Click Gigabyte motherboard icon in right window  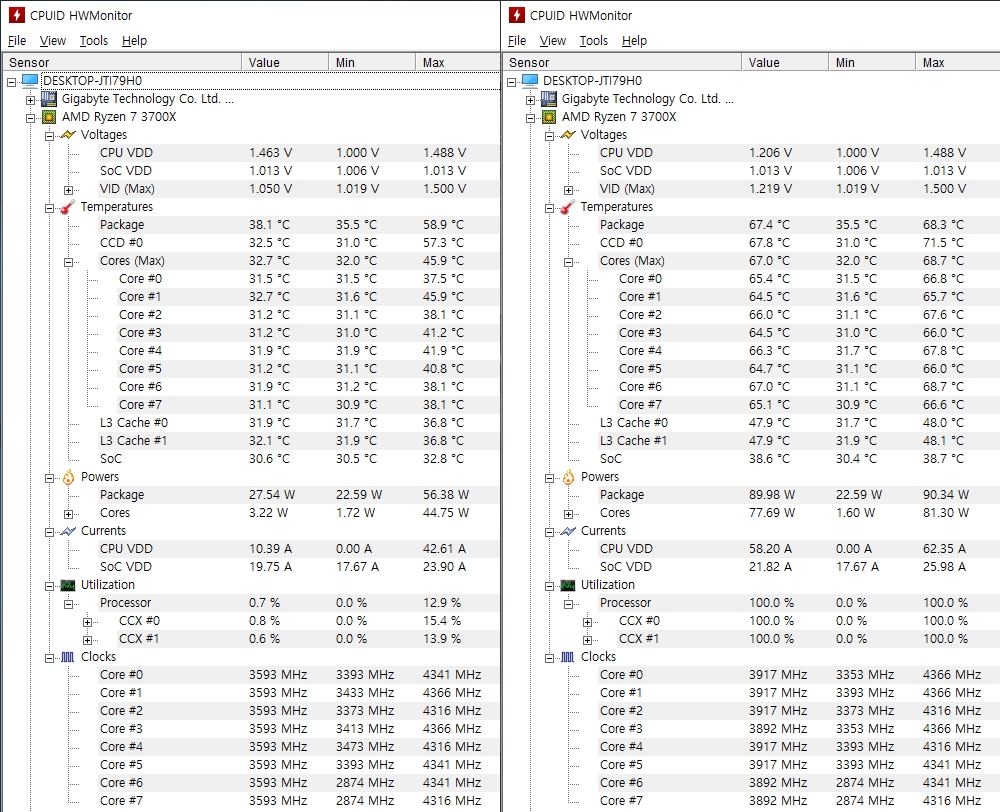(x=549, y=99)
